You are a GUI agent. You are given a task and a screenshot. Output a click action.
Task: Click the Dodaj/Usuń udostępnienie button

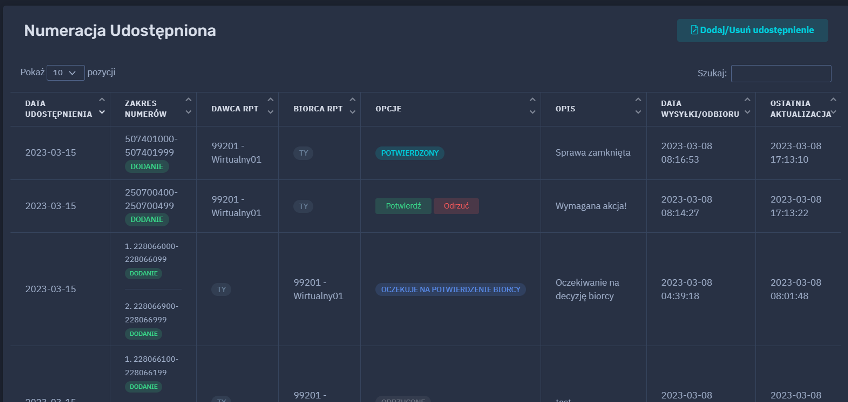click(x=752, y=30)
